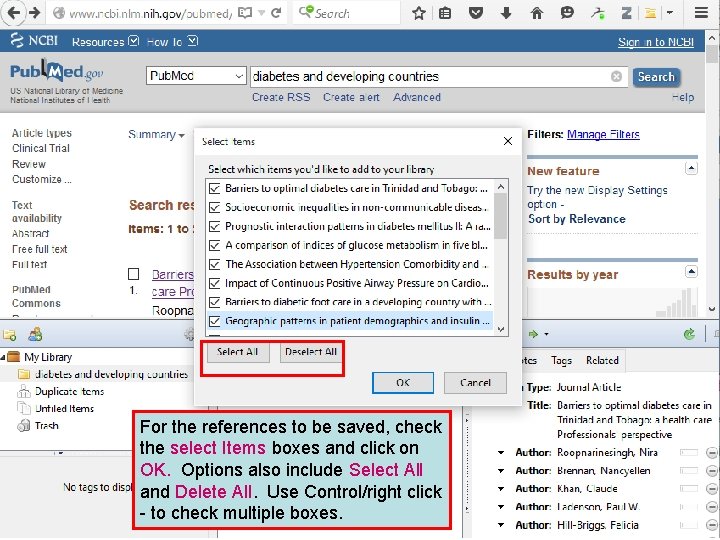The width and height of the screenshot is (720, 540).
Task: Select 'diabetes and developing countries' collection
Action: click(x=111, y=375)
